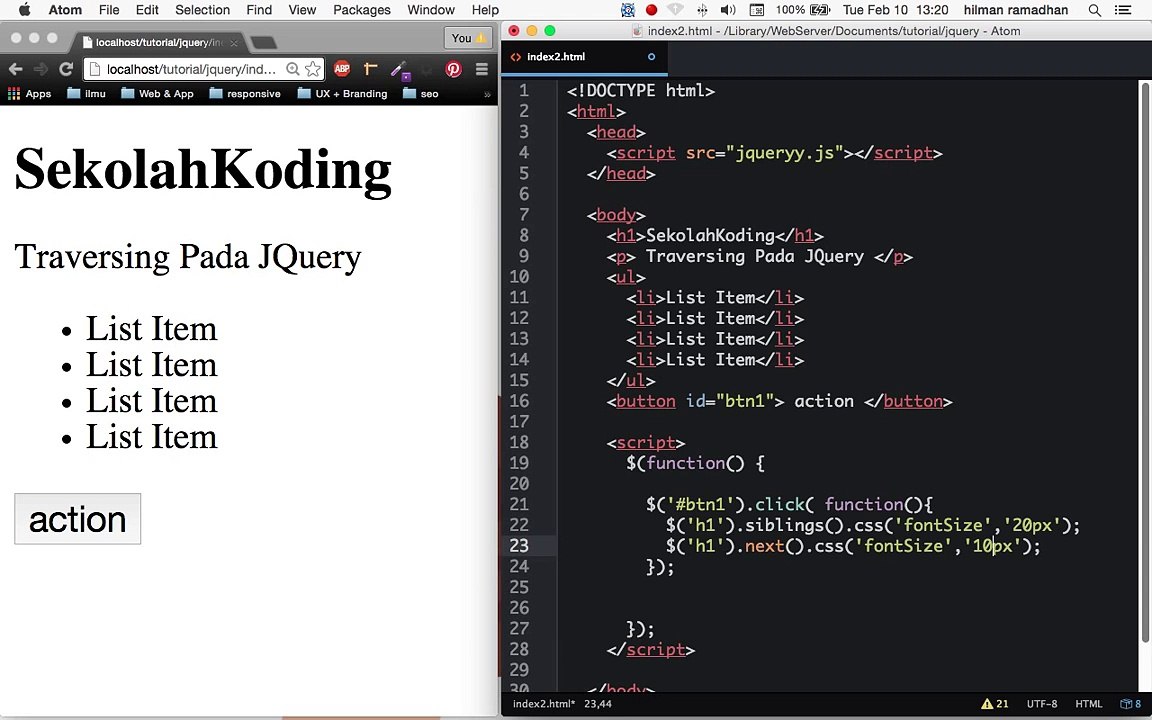Image resolution: width=1152 pixels, height=720 pixels.
Task: Click the Pinterest extension button
Action: 453,69
